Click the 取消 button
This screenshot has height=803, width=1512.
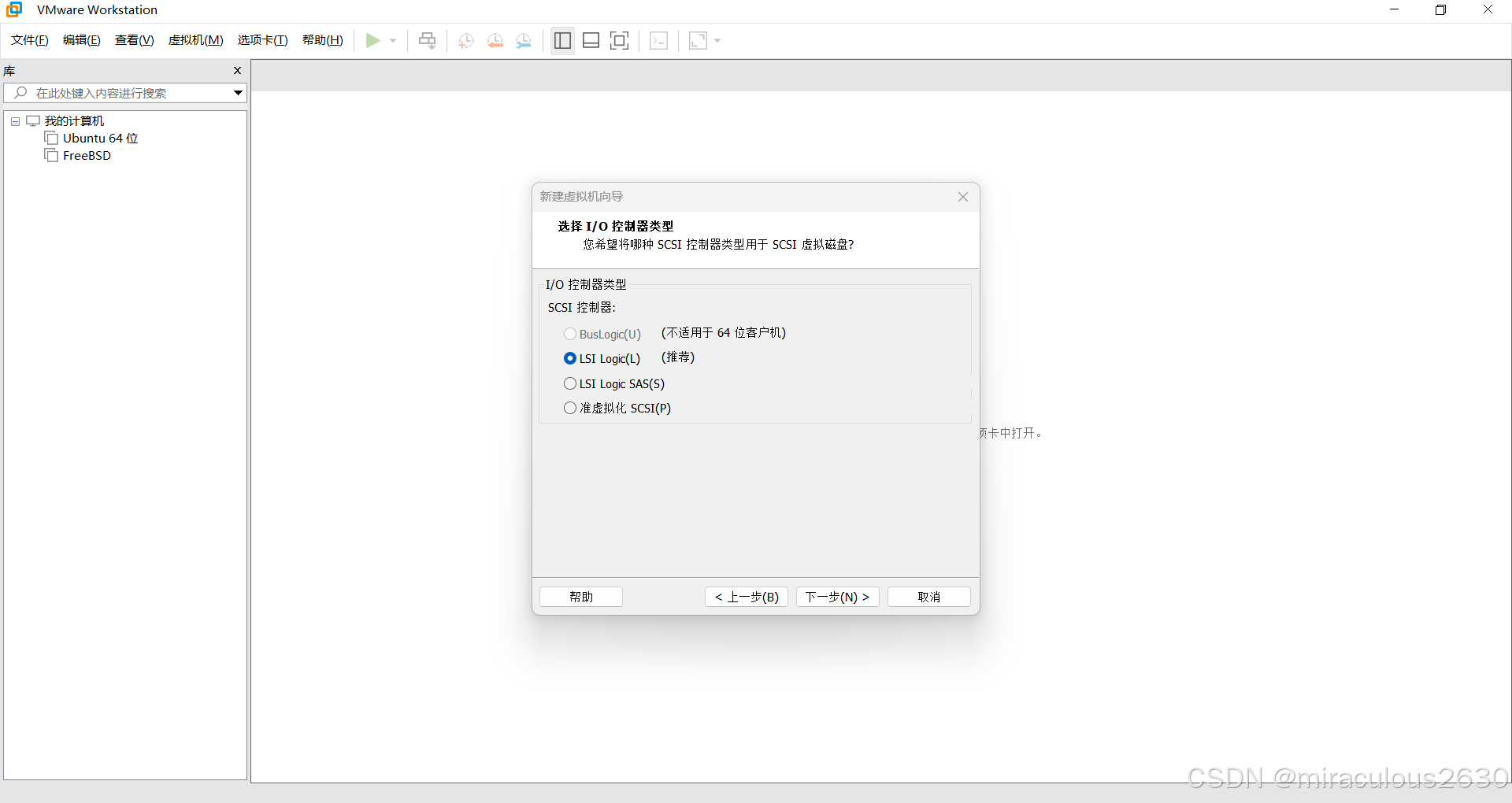click(929, 597)
